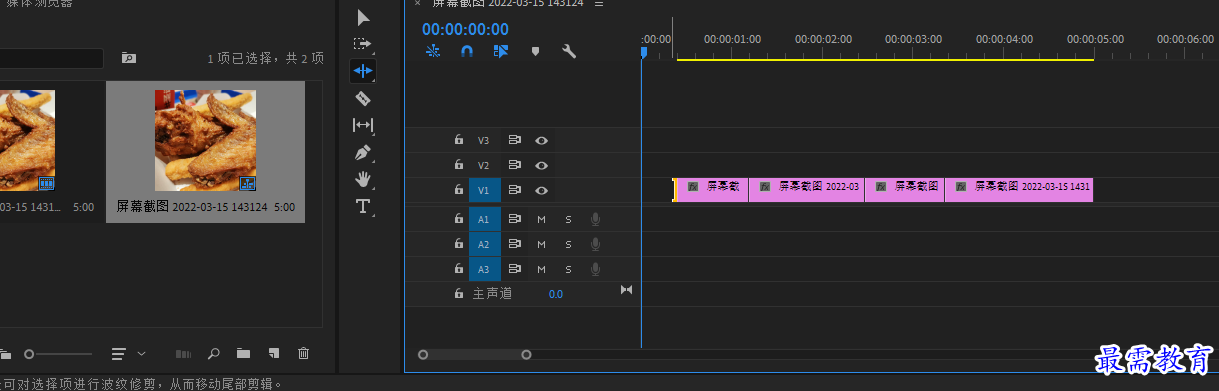Create a new bin folder

[x=243, y=354]
